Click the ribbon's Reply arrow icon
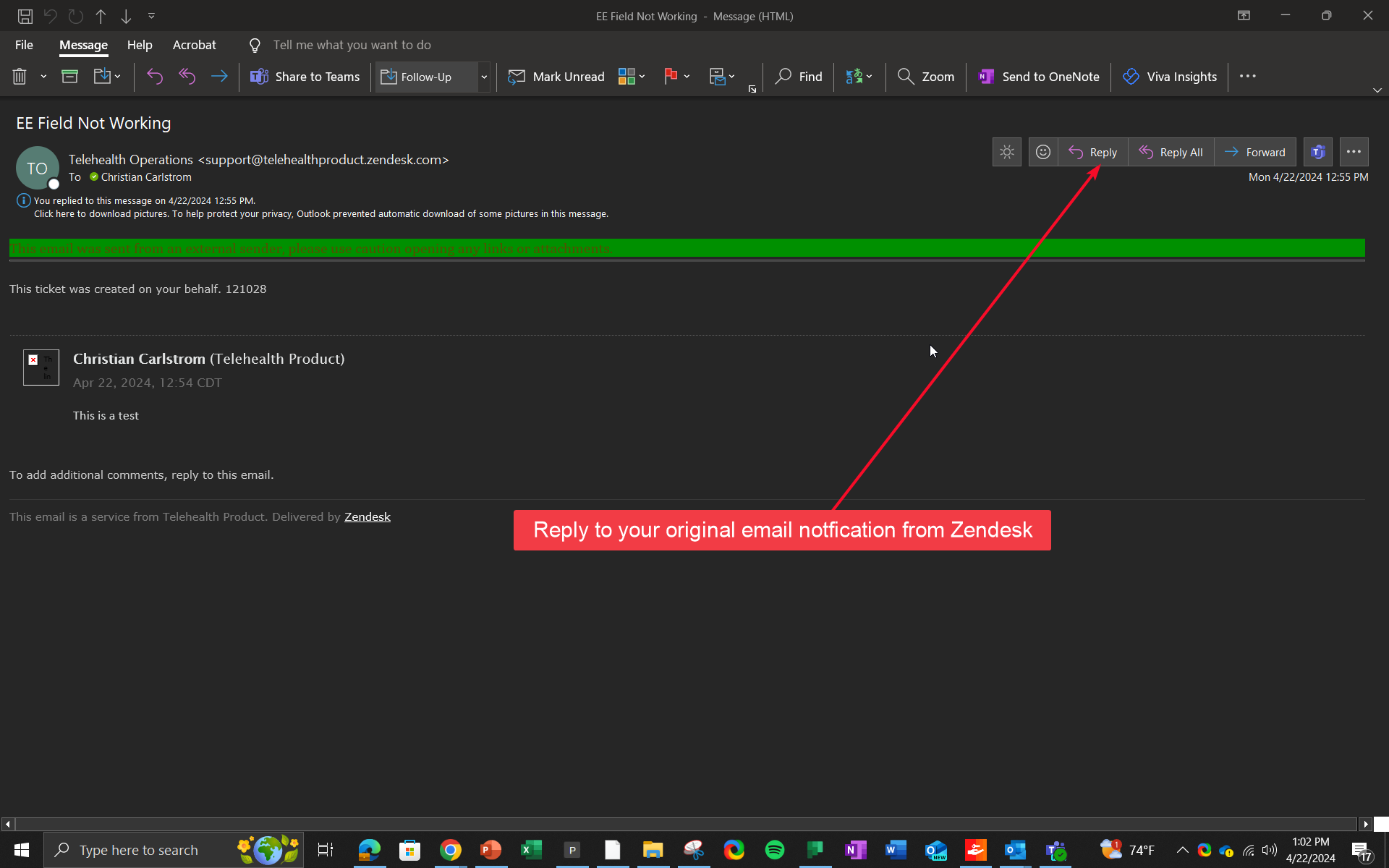Image resolution: width=1389 pixels, height=868 pixels. 155,76
